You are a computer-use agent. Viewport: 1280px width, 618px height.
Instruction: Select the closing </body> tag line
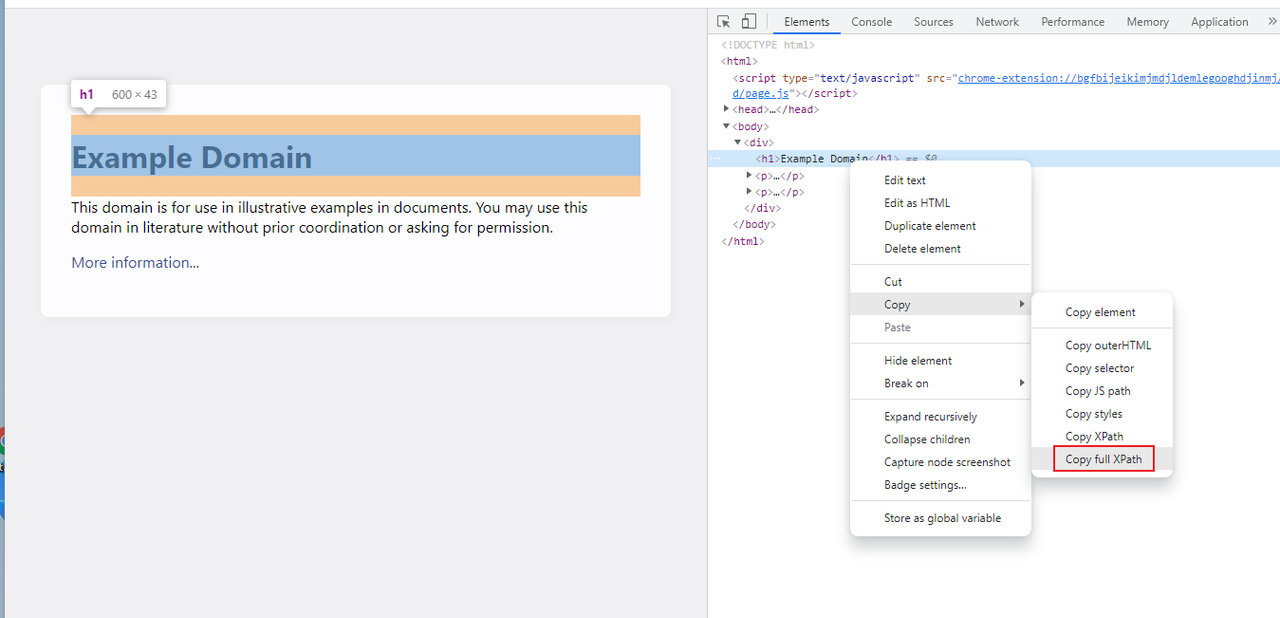[x=753, y=224]
